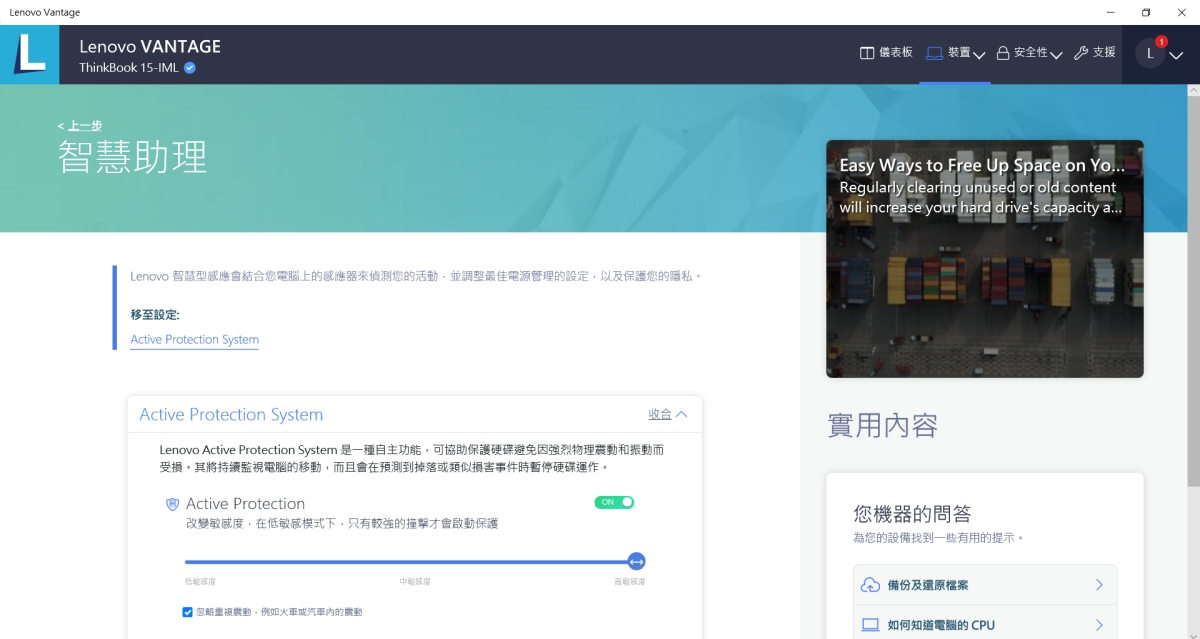Click the sensitivity slider handle at 高敏感度
The image size is (1200, 639).
coord(637,562)
